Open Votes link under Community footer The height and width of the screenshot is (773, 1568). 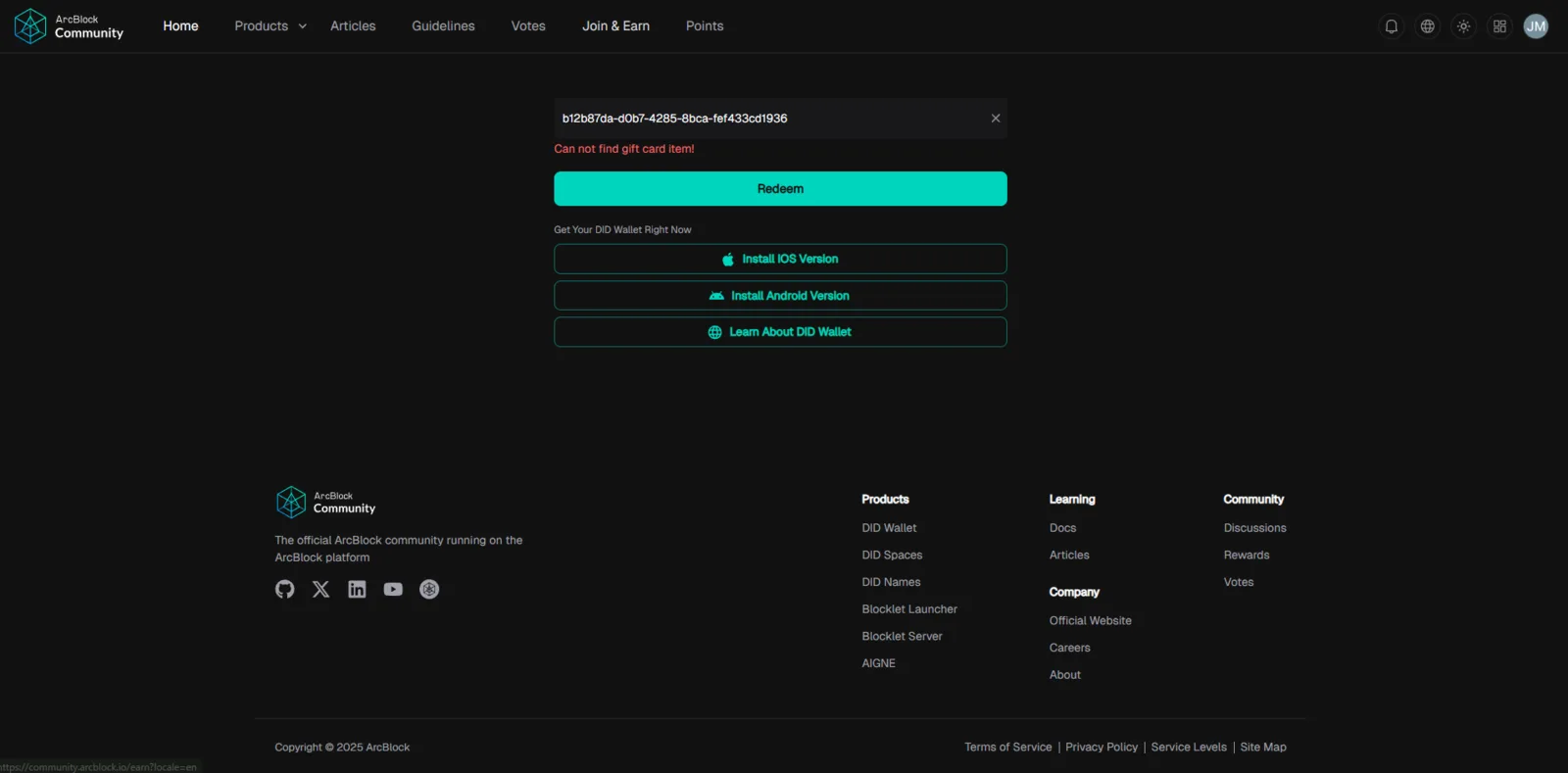point(1238,582)
